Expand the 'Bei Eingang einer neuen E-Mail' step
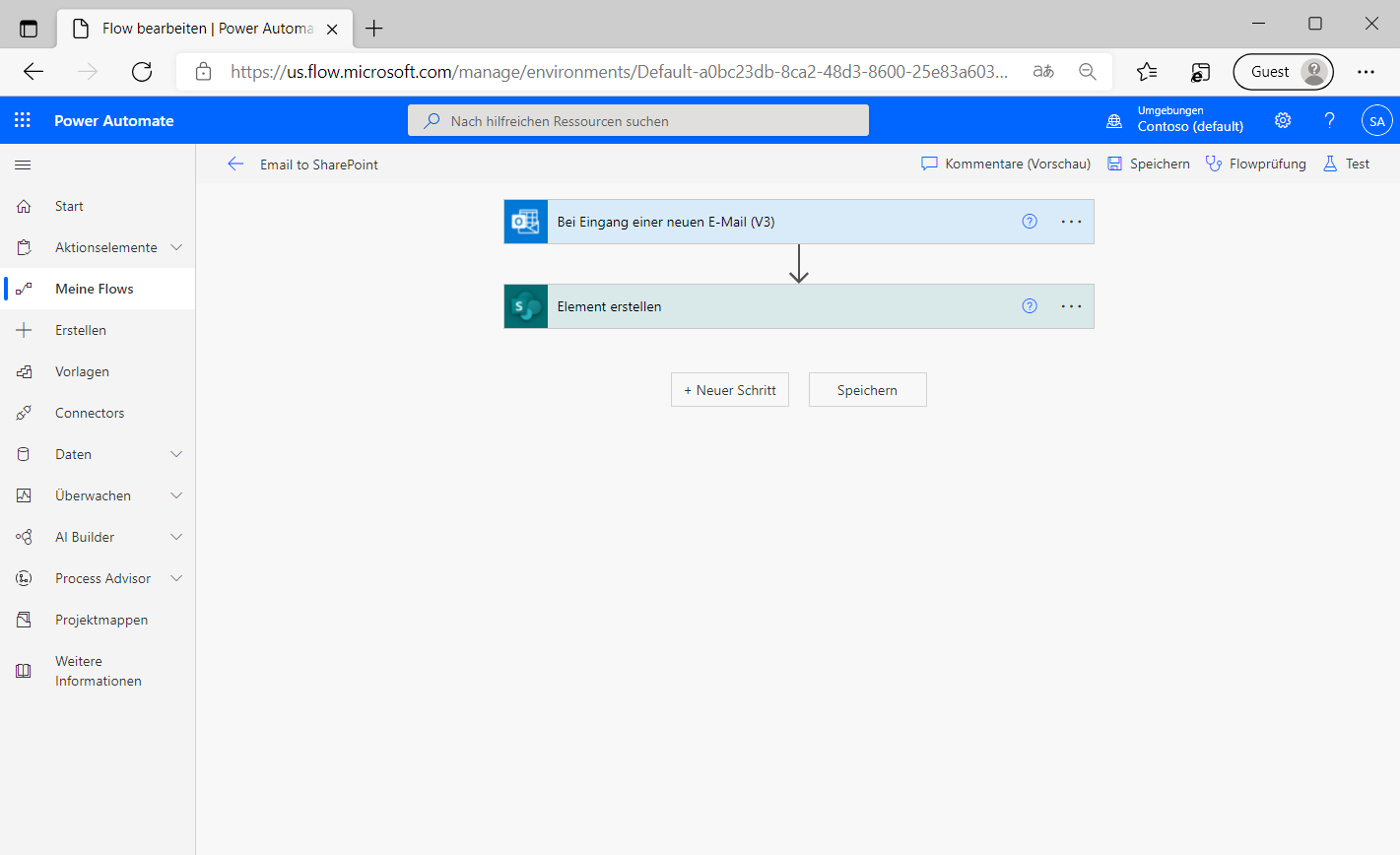This screenshot has height=855, width=1400. pyautogui.click(x=799, y=222)
